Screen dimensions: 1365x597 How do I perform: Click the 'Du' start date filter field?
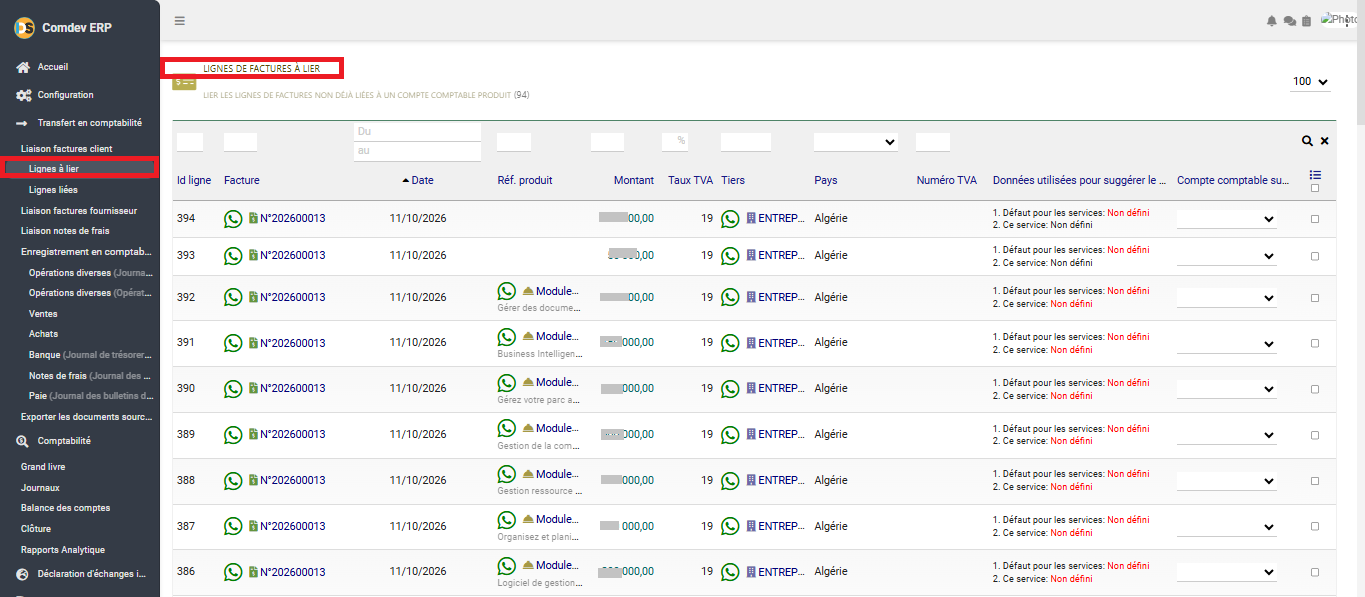pos(417,132)
